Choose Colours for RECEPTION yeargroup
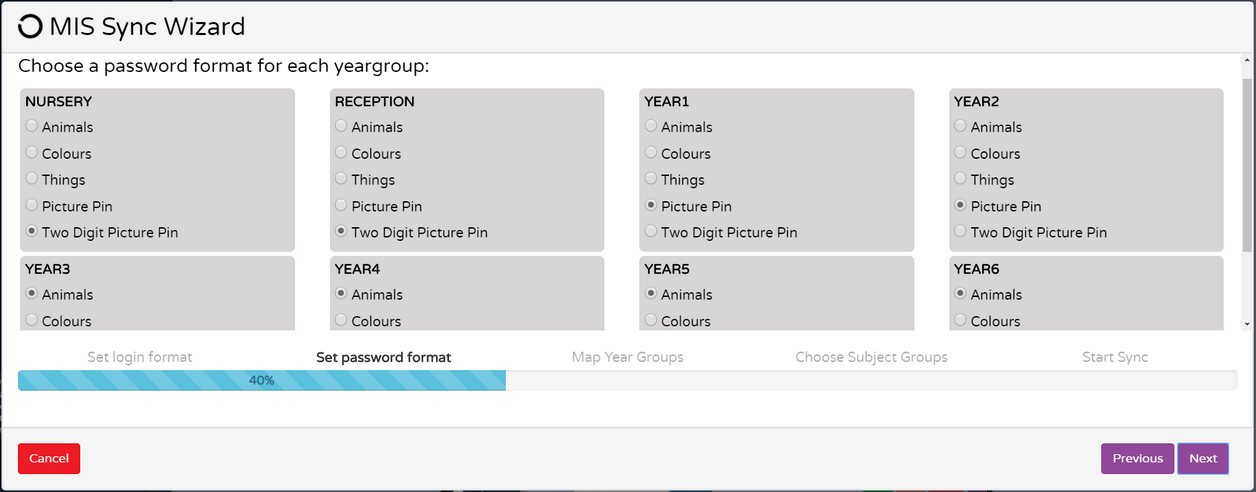Viewport: 1256px width, 492px height. [x=342, y=154]
